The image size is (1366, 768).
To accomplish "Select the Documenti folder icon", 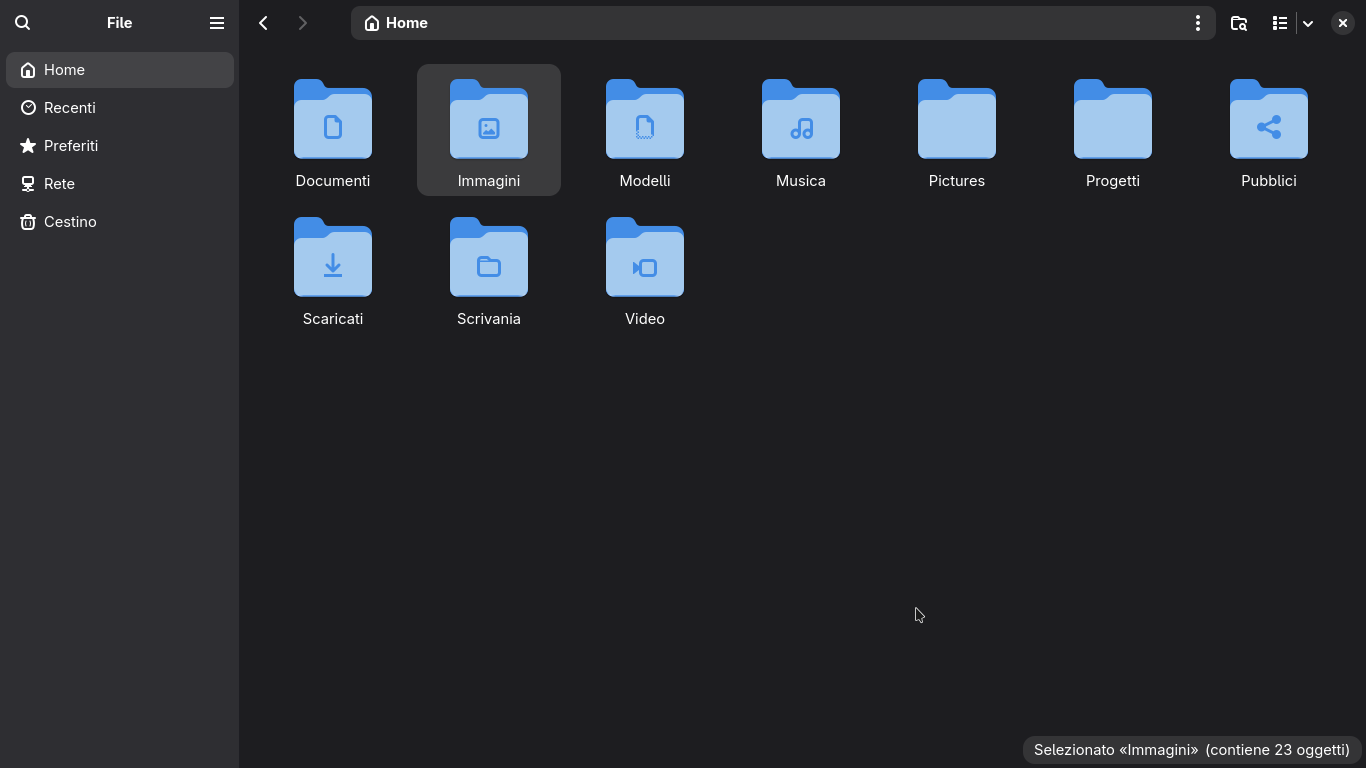I will 333,119.
